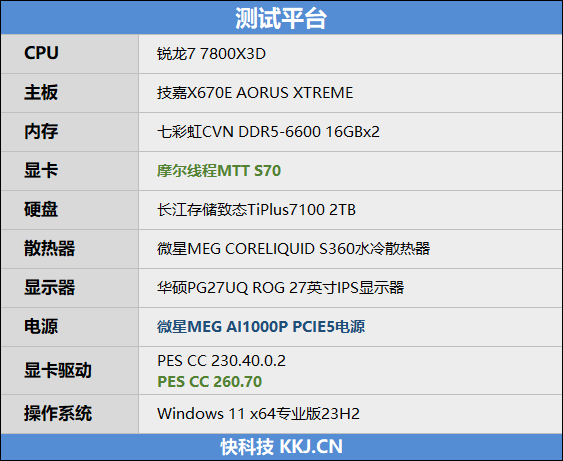563x461 pixels.
Task: Select the 电源 row label
Action: pyautogui.click(x=41, y=326)
